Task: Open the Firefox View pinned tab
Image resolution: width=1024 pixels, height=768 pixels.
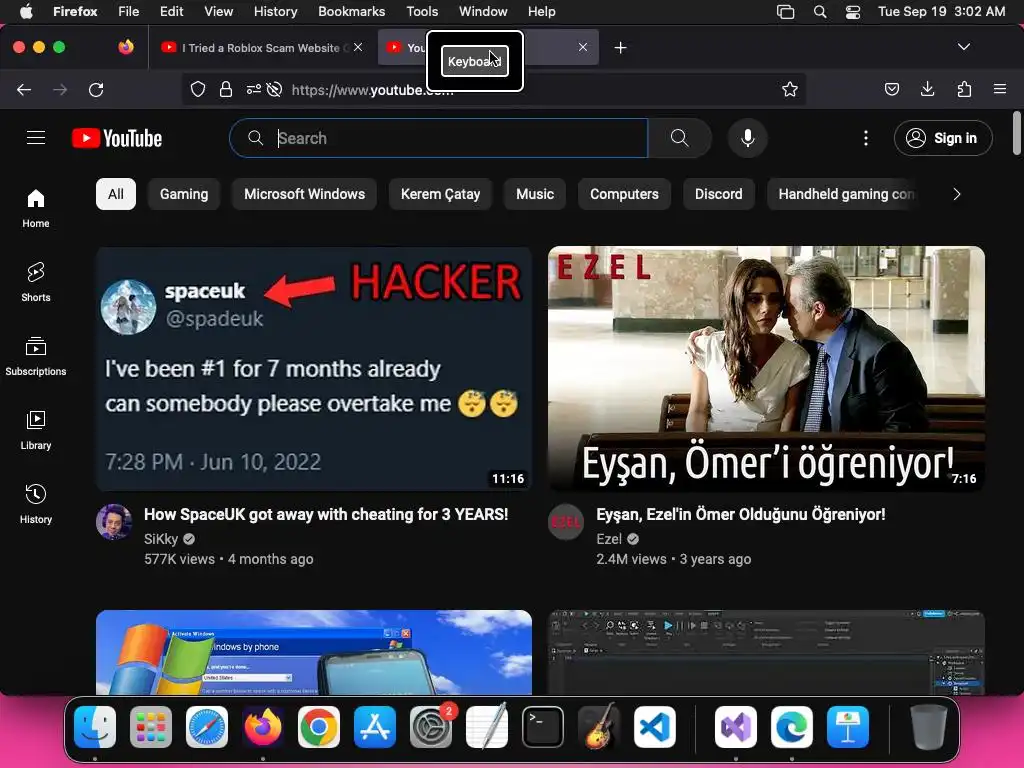Action: click(x=126, y=47)
